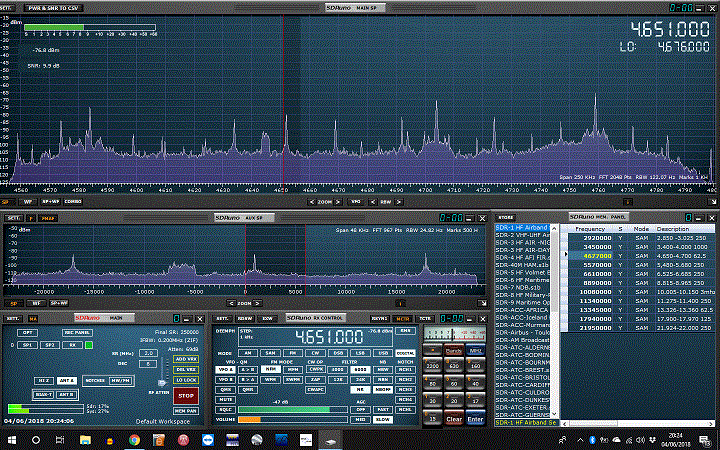Open the REC PANEL button
Screen dimensions: 720x450
77,332
